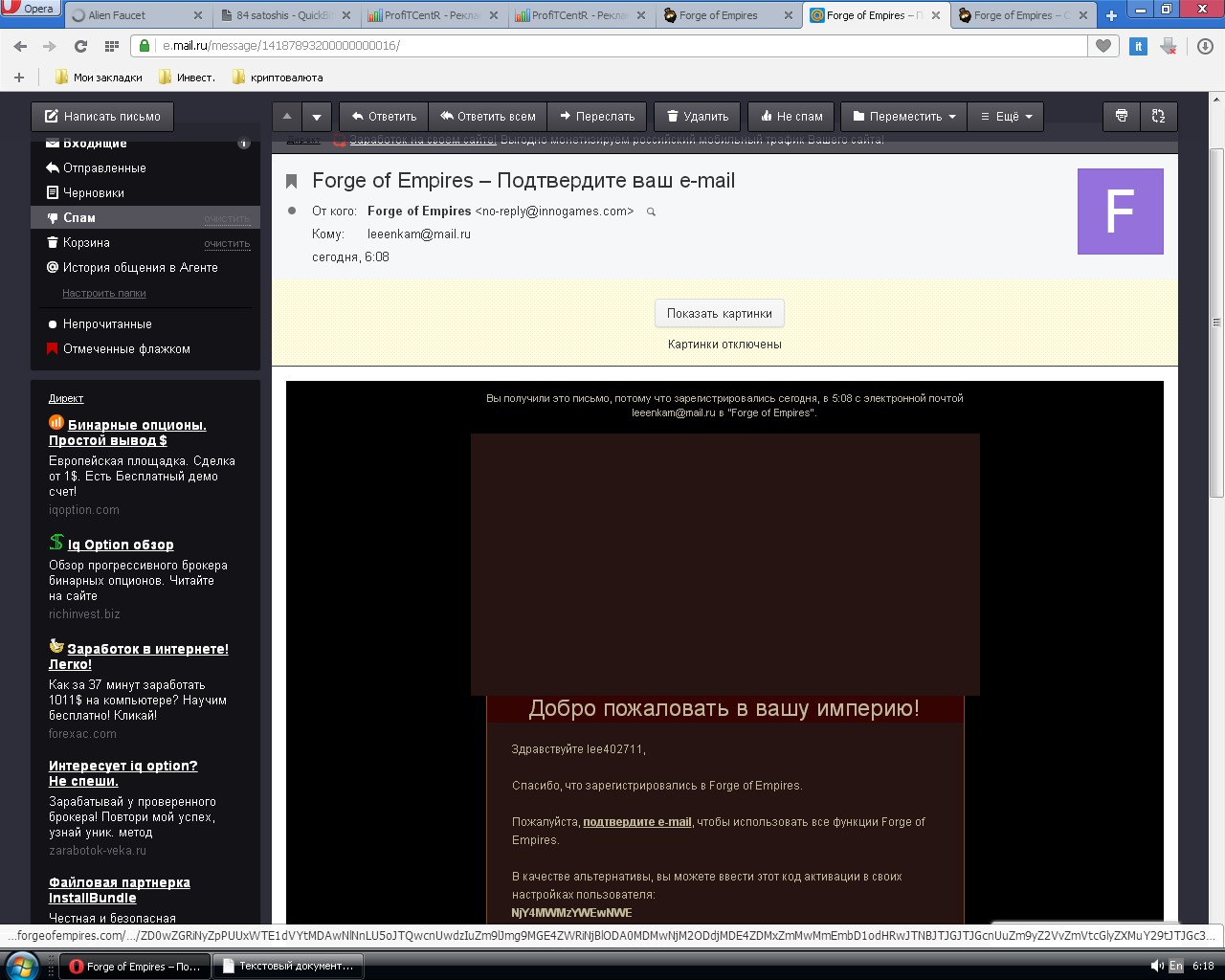Viewport: 1225px width, 980px height.
Task: Toggle the unread dot beside От кого
Action: pos(292,211)
